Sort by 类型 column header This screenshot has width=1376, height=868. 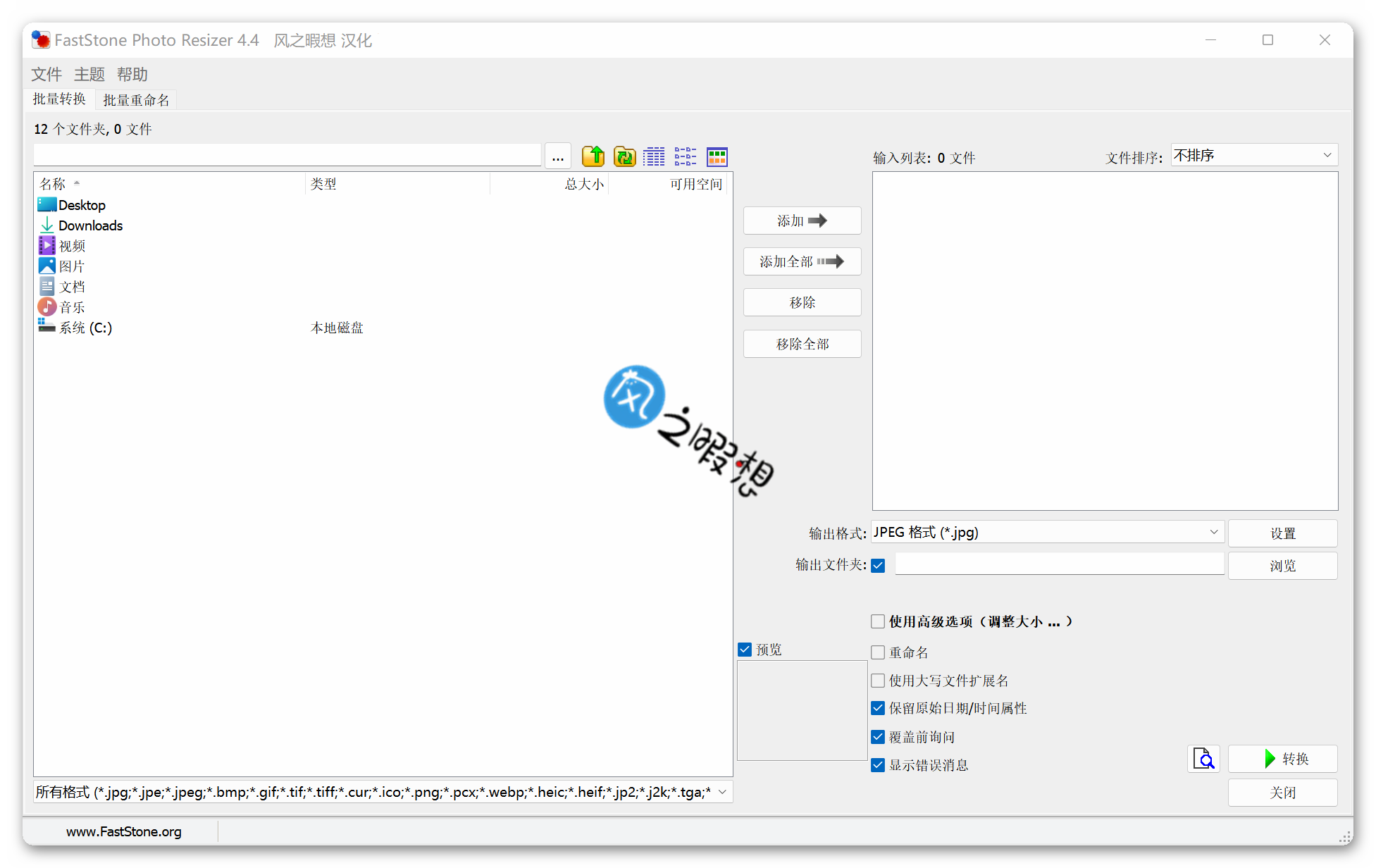[x=398, y=184]
